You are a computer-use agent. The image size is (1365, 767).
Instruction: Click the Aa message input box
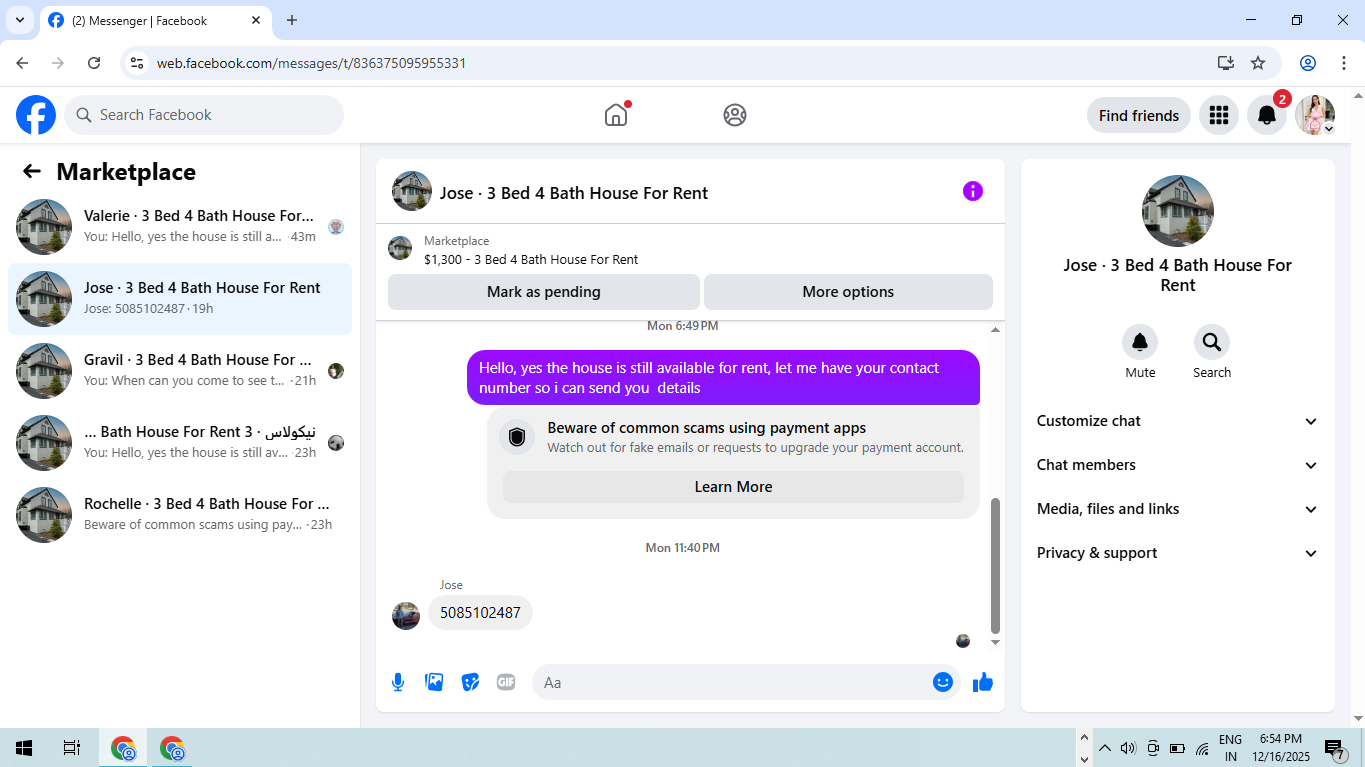(734, 682)
